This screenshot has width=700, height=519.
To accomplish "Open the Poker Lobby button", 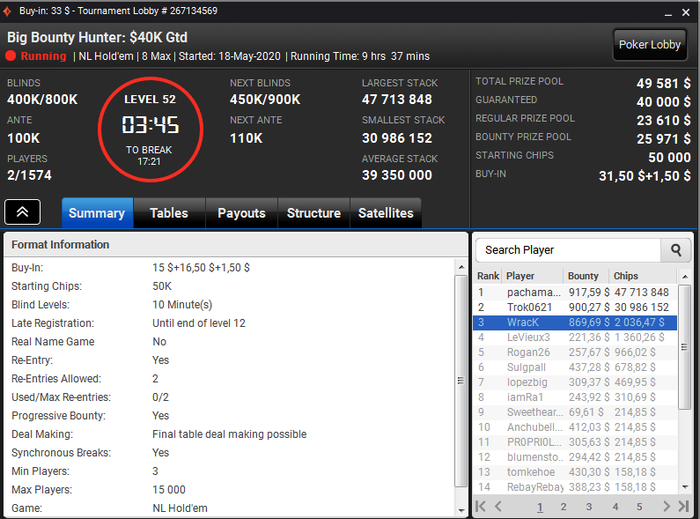I will click(x=650, y=45).
